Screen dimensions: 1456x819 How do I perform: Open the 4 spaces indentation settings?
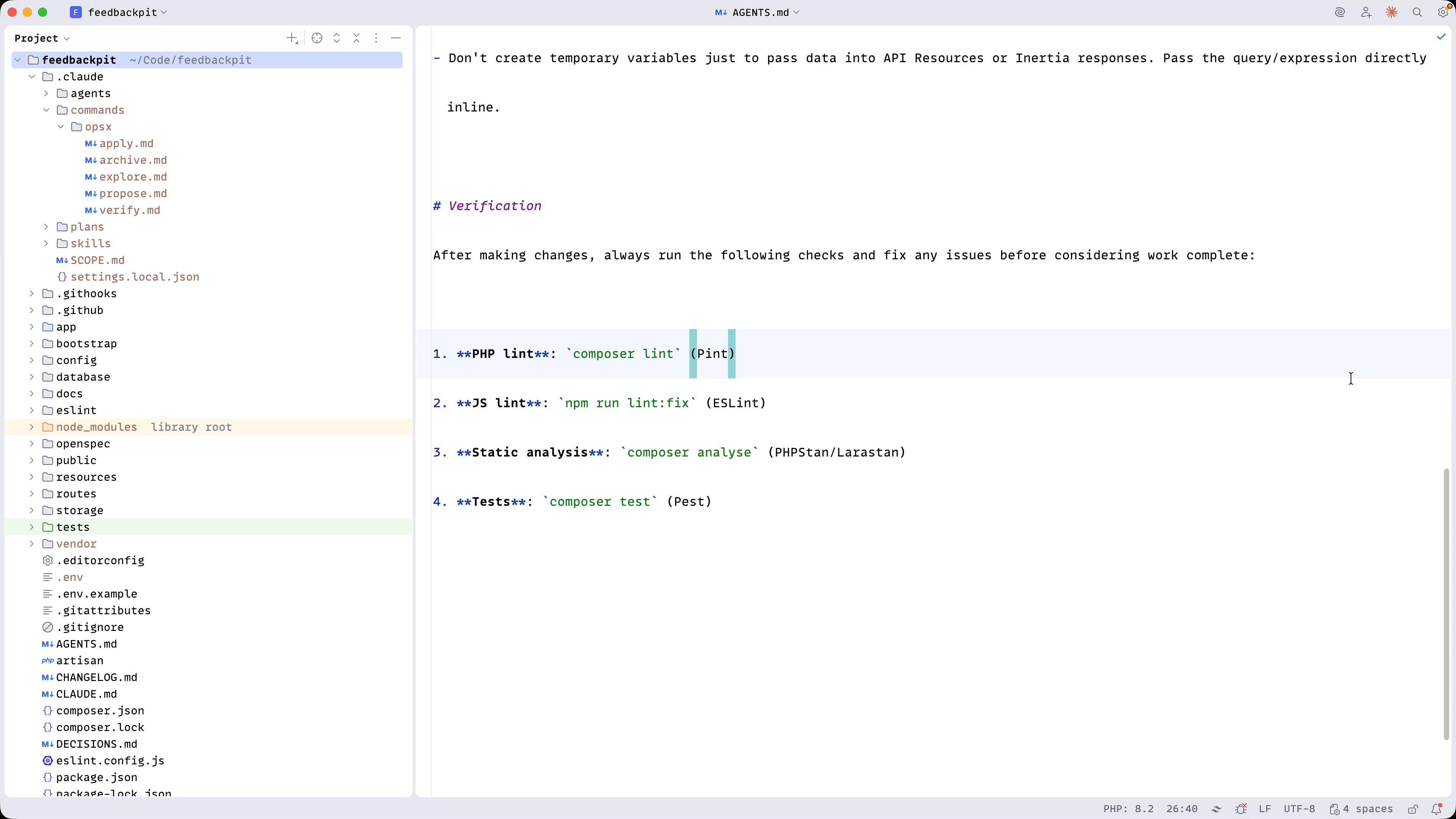point(1367,809)
